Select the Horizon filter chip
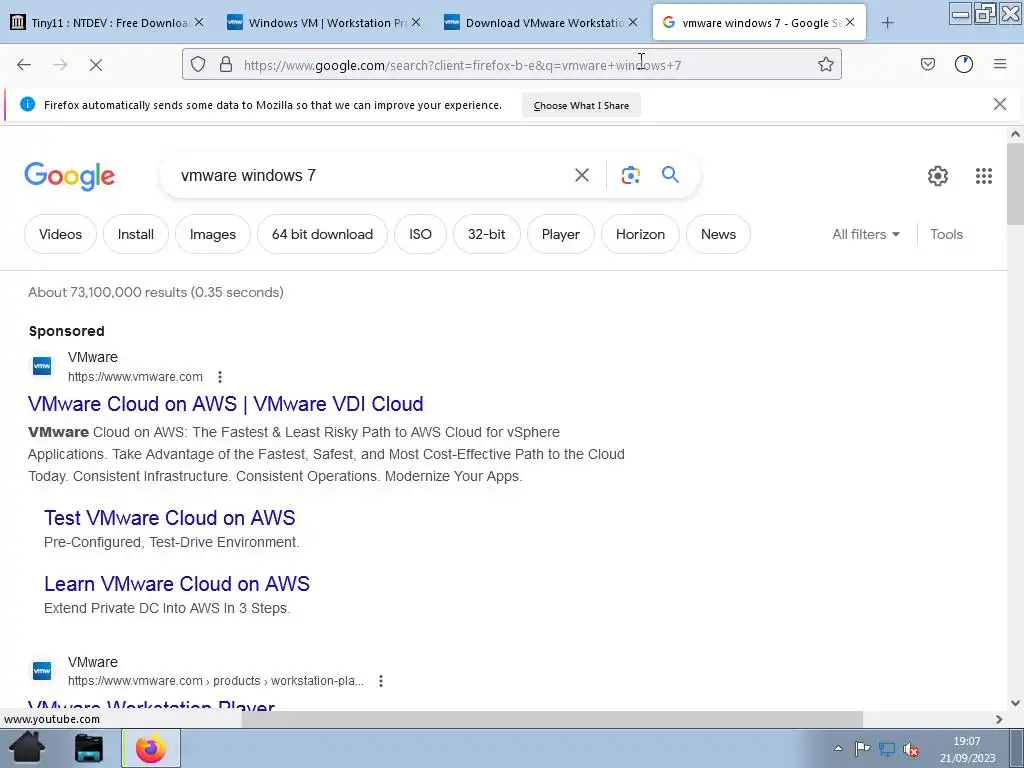This screenshot has height=768, width=1024. tap(640, 234)
